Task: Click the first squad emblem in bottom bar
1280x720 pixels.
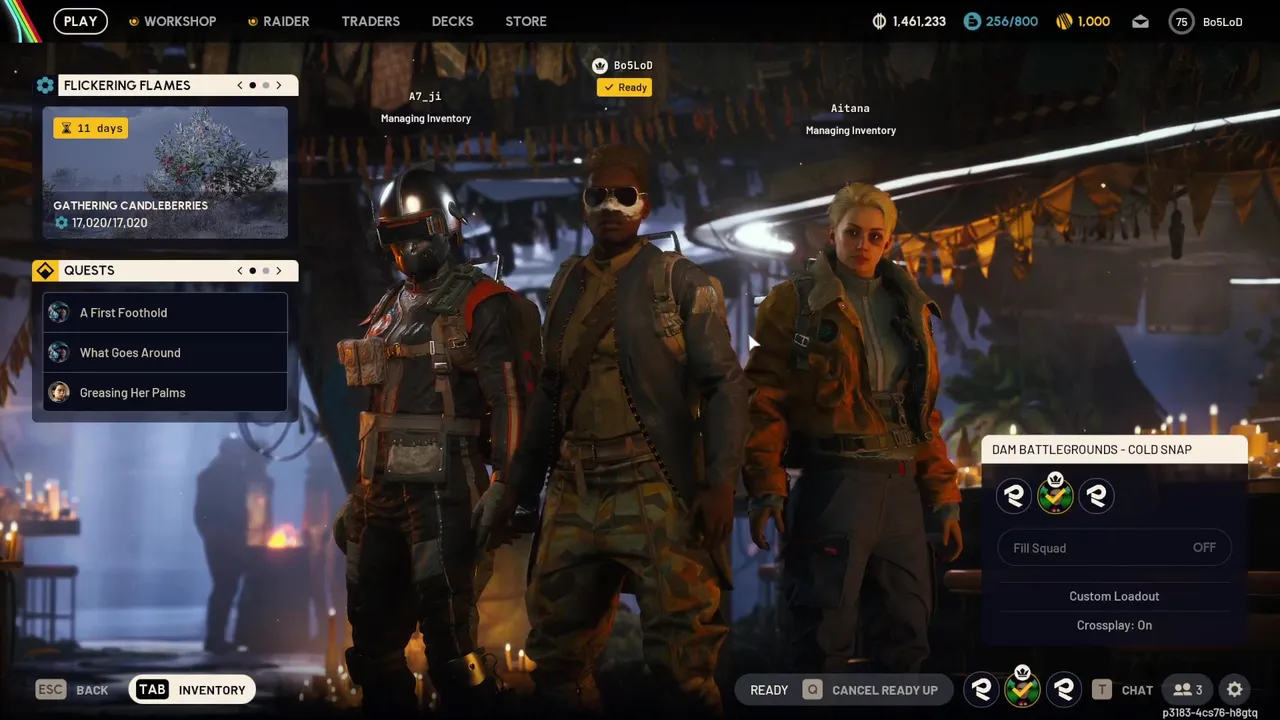Action: [981, 689]
